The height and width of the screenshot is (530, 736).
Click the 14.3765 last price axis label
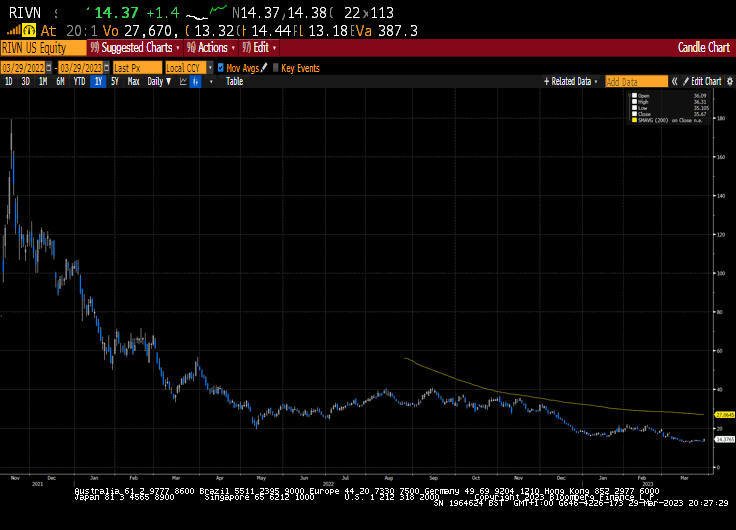pos(725,439)
